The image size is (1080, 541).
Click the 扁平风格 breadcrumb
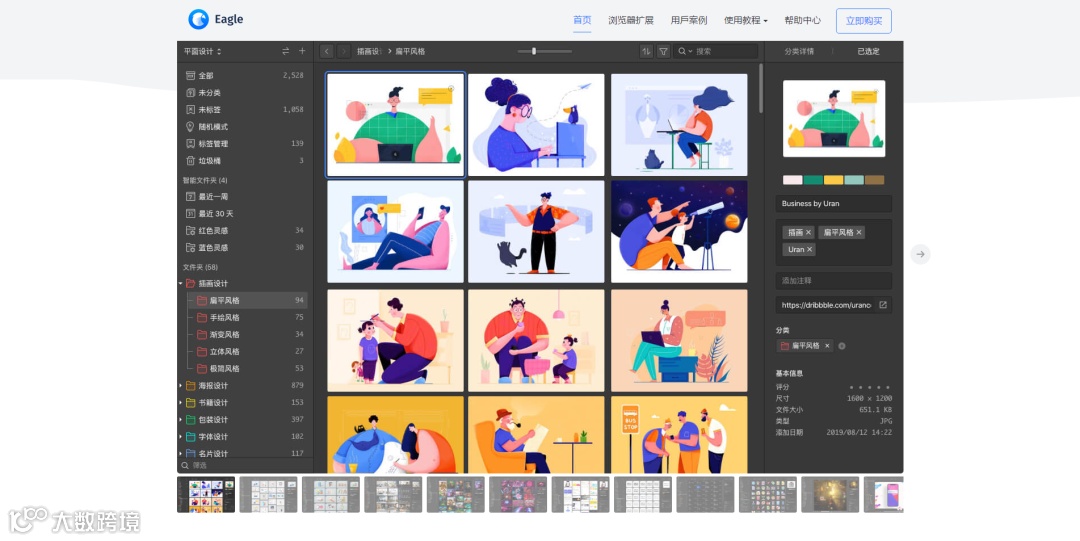point(410,51)
